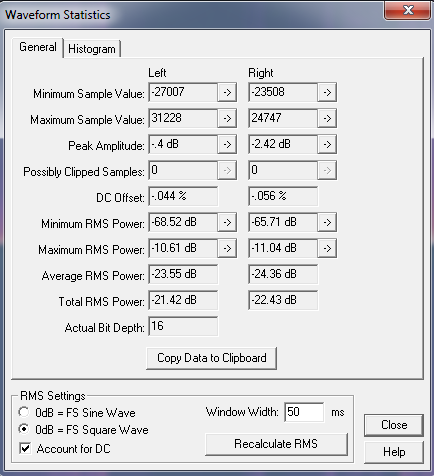
Task: Select 0dB = FS Sine Wave option
Action: click(24, 412)
